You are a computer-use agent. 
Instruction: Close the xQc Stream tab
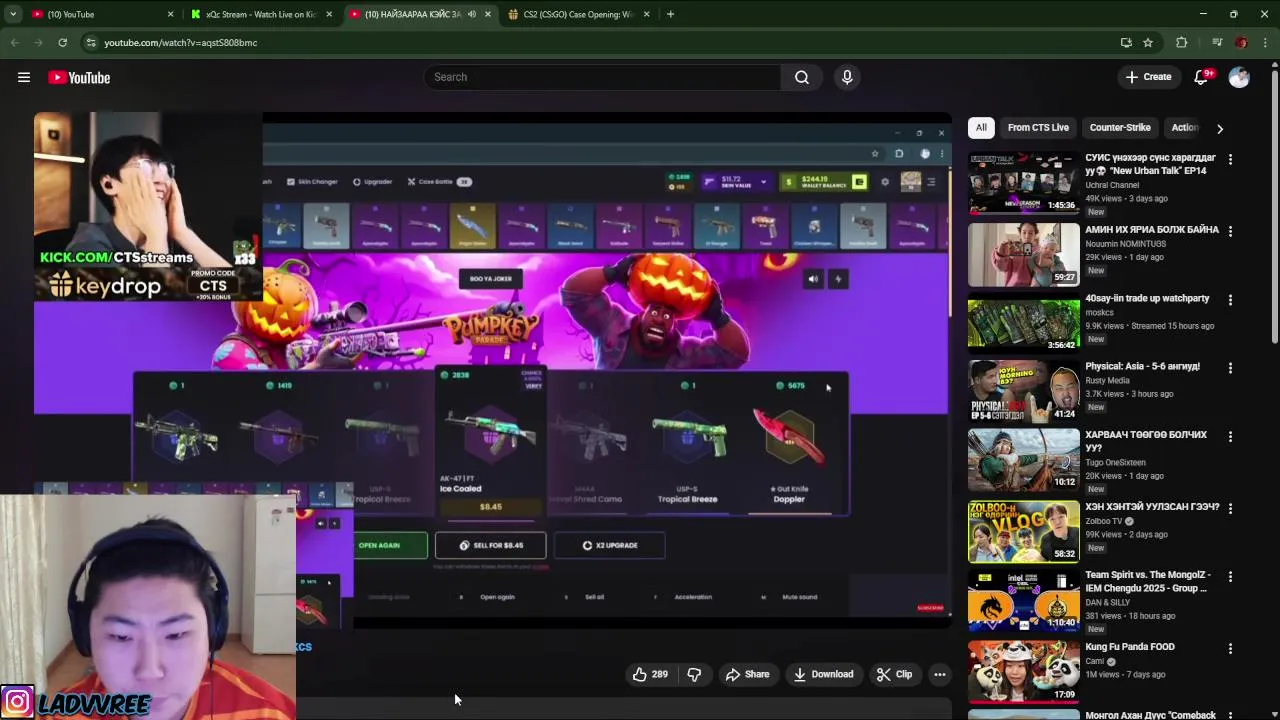tap(329, 14)
